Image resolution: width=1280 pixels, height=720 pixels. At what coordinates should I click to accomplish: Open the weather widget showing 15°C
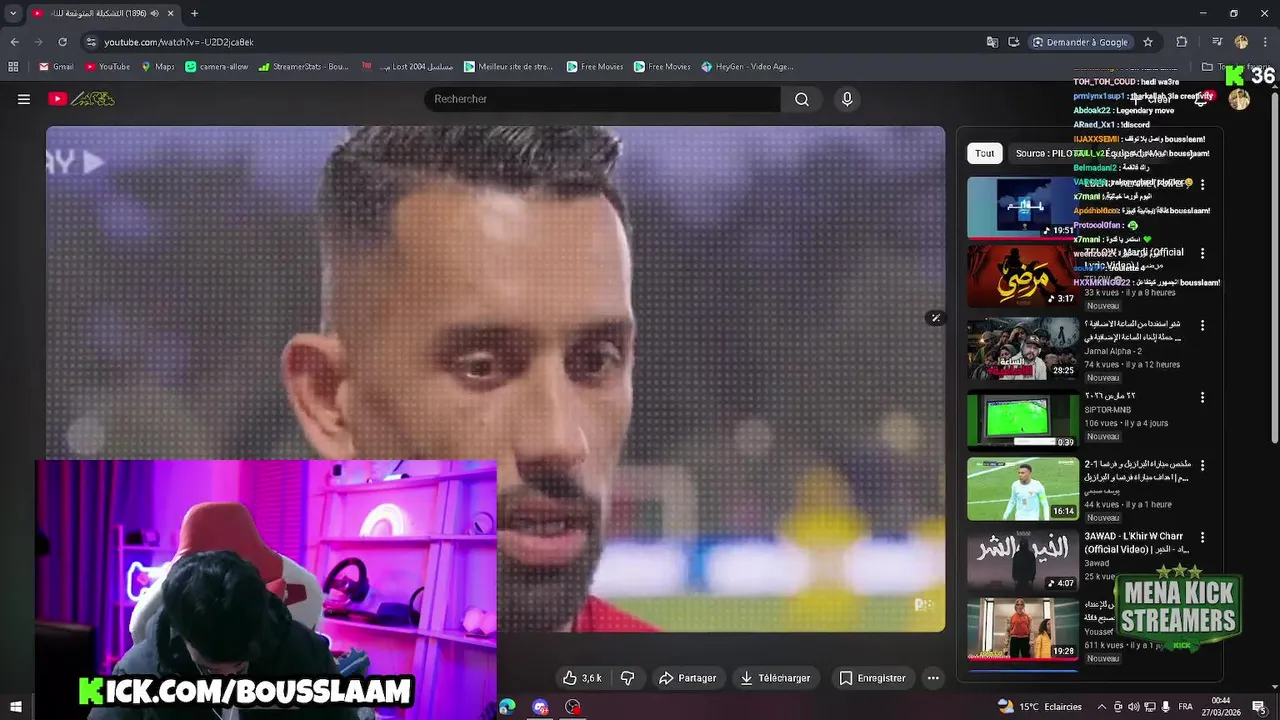1039,707
